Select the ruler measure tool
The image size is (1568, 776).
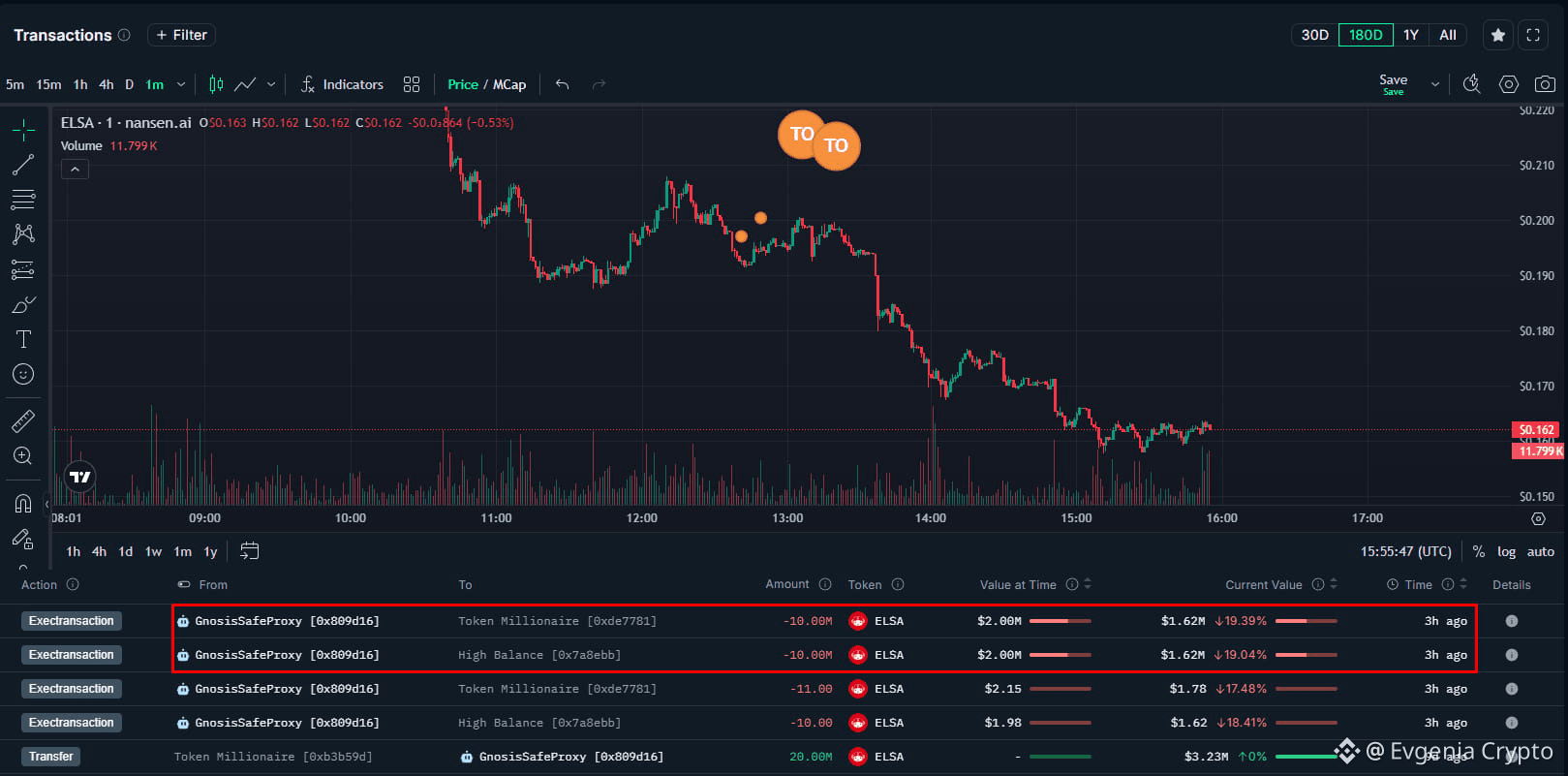23,420
